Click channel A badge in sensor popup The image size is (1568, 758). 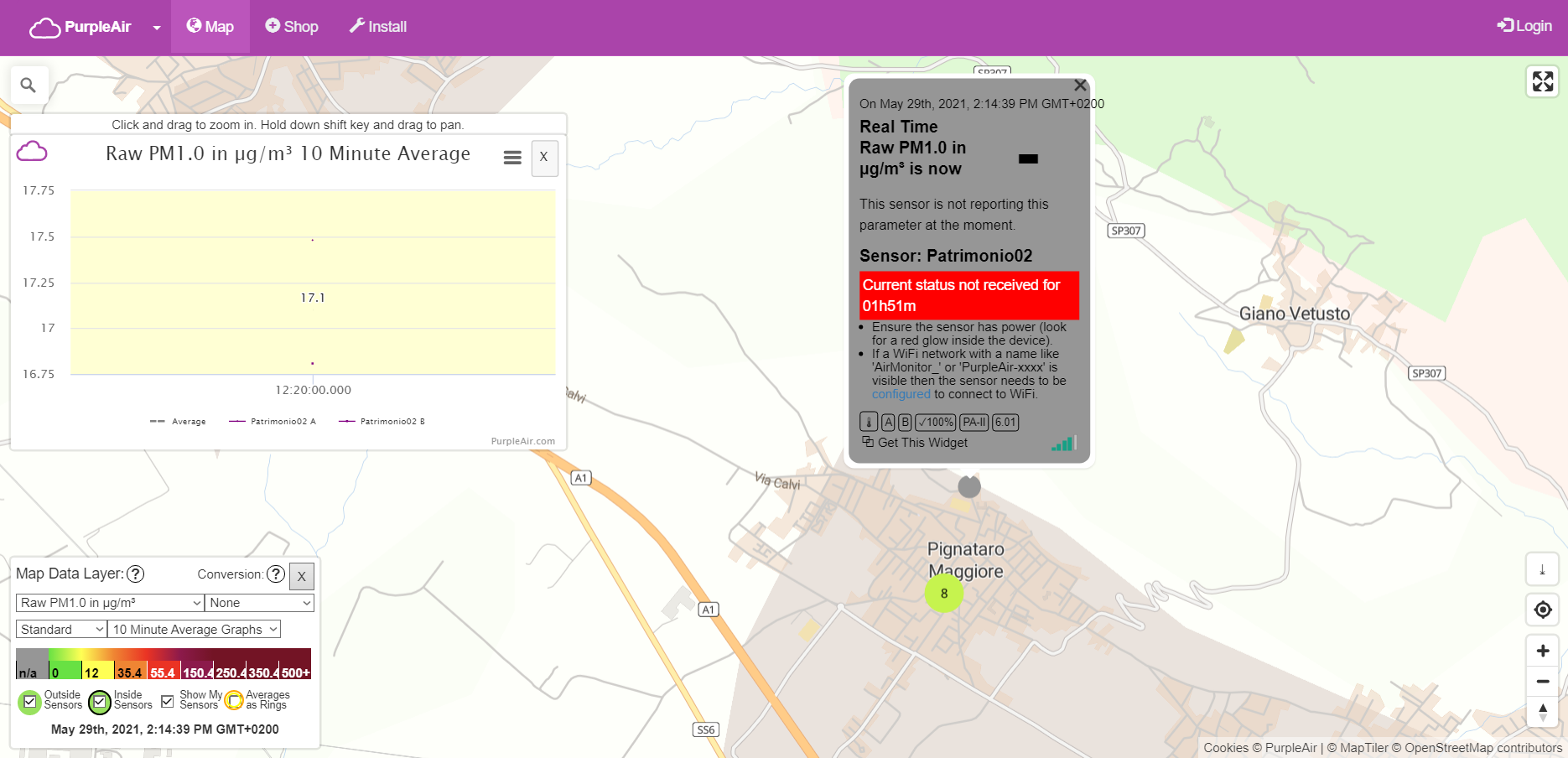tap(888, 423)
